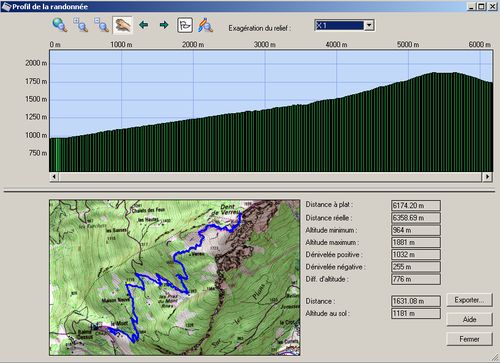Screen dimensions: 500x363
Task: Click the elevation profile peak near 5000 m
Action: [435, 72]
